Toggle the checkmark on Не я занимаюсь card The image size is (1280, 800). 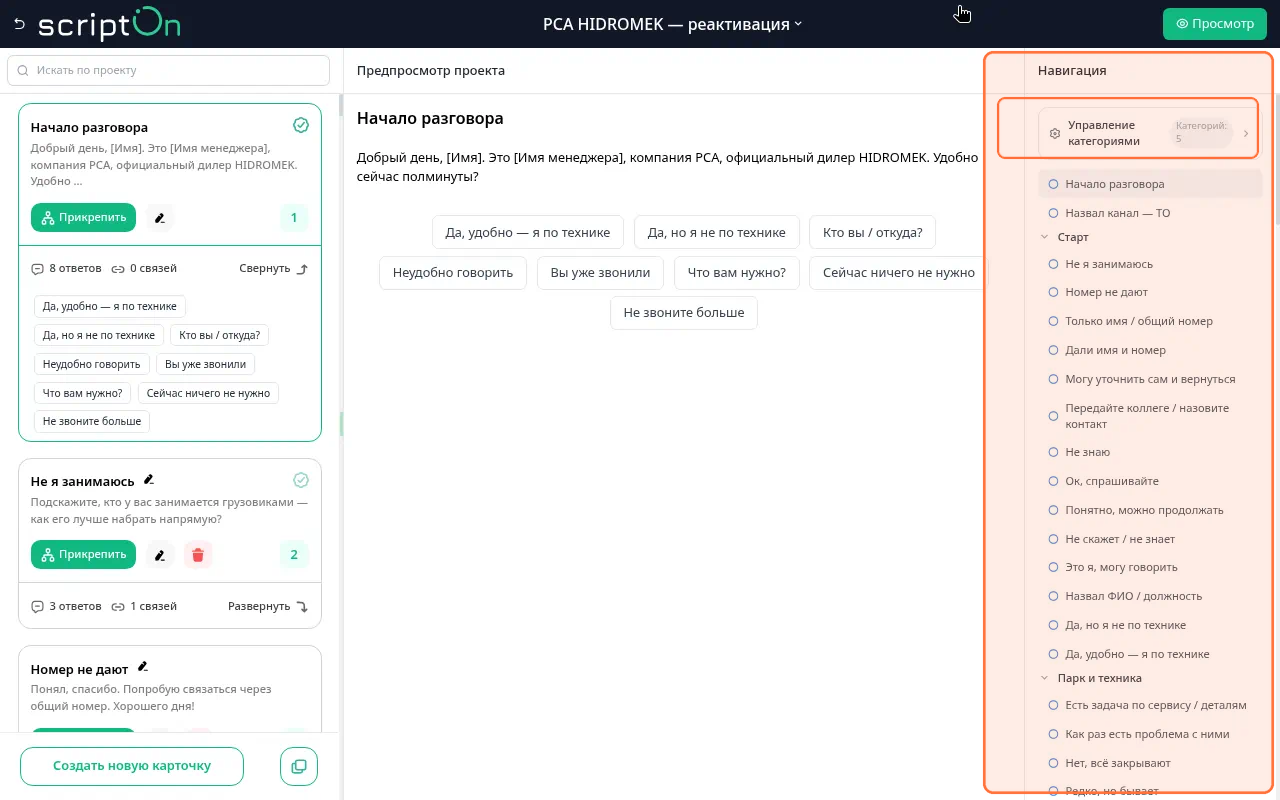(301, 480)
